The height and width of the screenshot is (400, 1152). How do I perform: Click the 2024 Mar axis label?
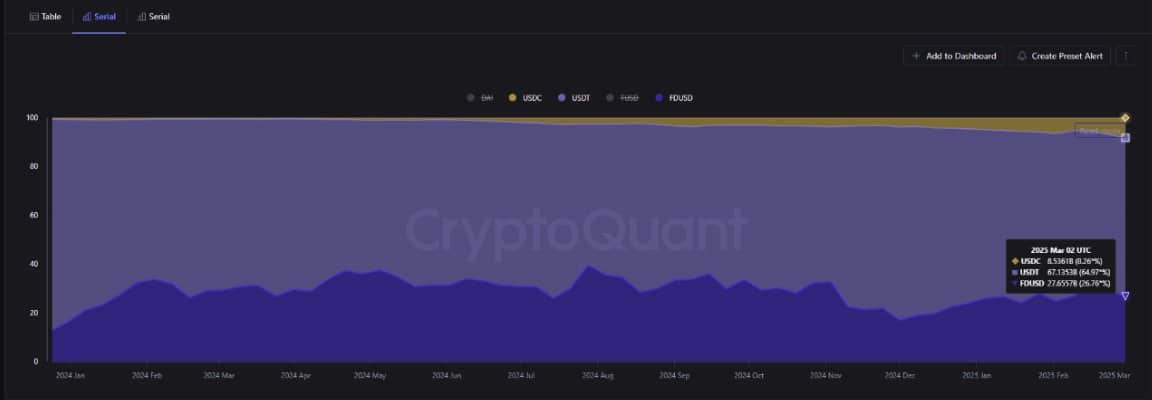[x=217, y=375]
